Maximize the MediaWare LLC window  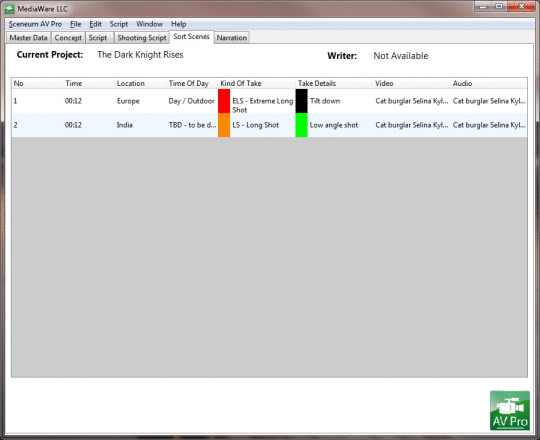[x=499, y=6]
